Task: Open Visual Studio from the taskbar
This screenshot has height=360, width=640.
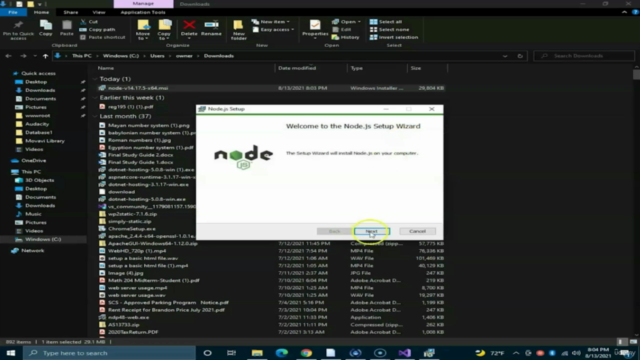Action: coord(404,353)
